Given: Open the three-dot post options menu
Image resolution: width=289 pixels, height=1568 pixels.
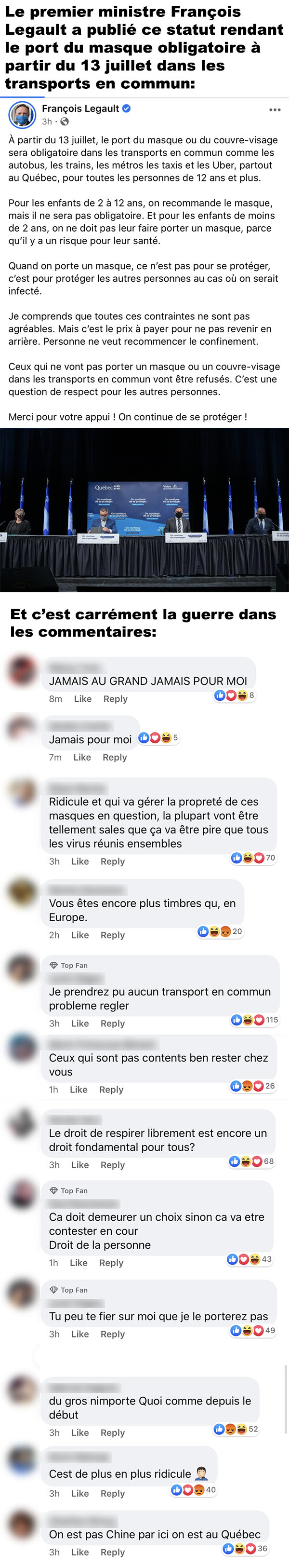Looking at the screenshot, I should point(275,109).
